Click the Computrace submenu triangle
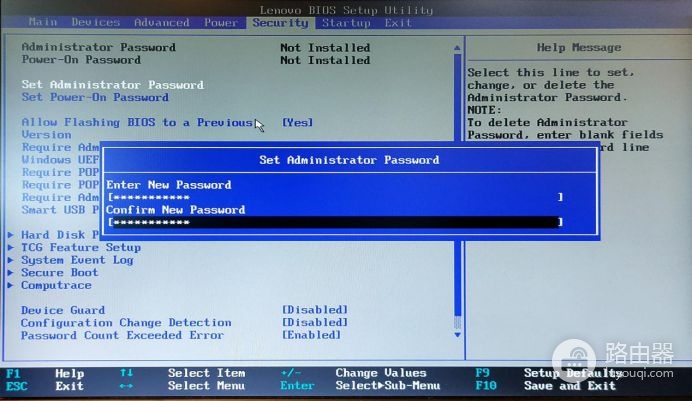The image size is (692, 401). point(11,285)
